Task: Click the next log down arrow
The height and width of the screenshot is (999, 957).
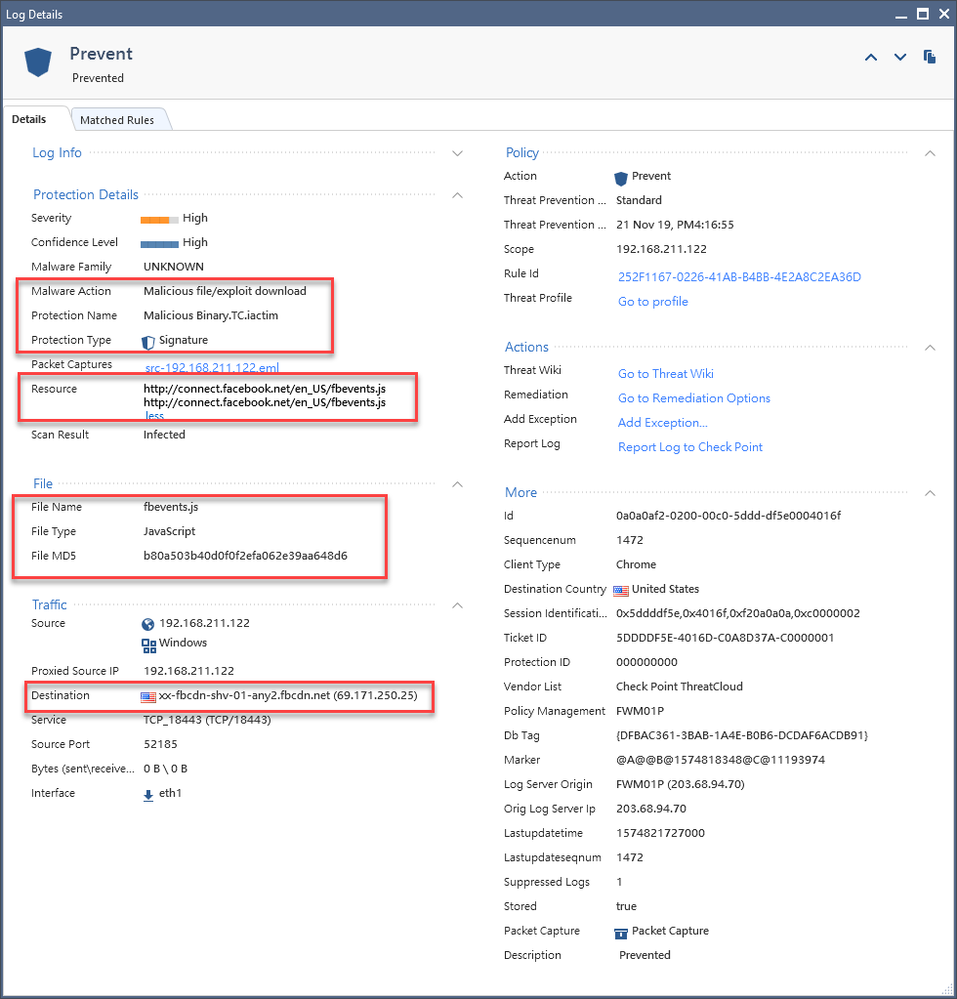Action: click(900, 58)
